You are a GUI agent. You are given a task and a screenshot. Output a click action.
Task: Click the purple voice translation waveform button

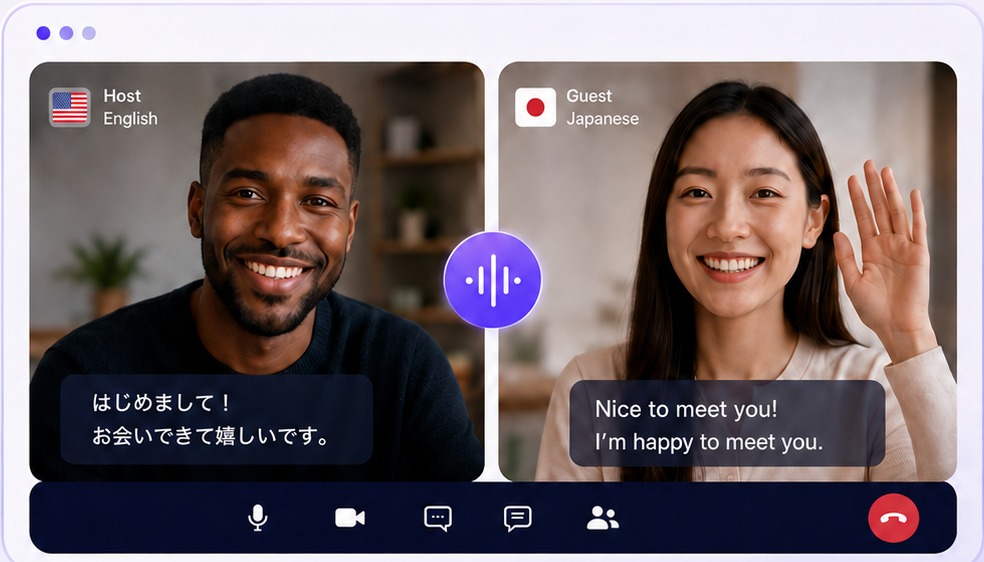493,280
